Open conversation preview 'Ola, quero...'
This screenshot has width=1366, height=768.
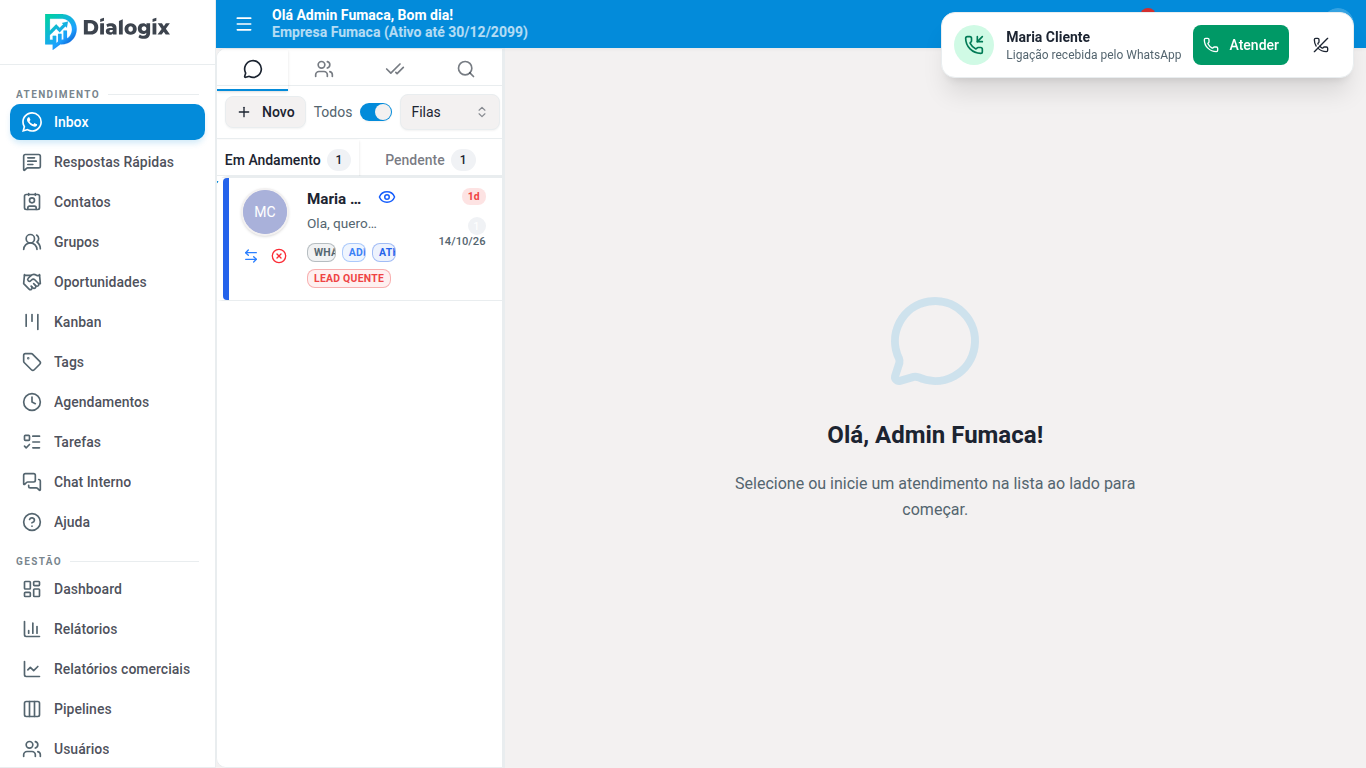(342, 223)
